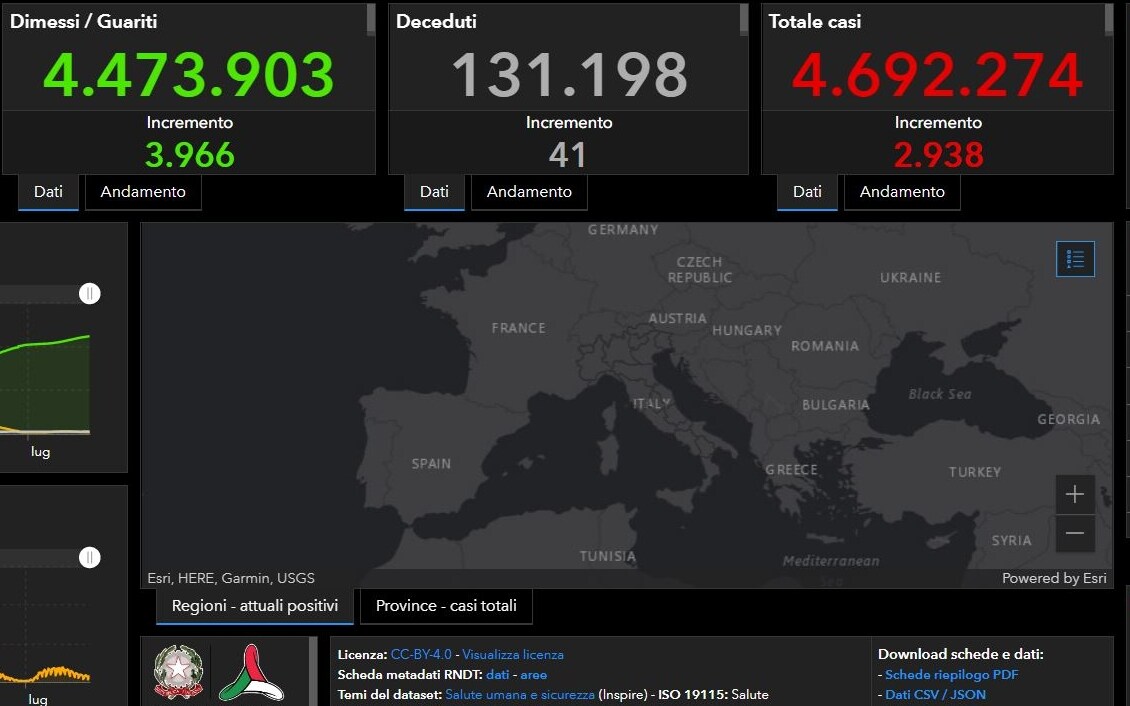
Task: Open the Dati CSV / JSON link
Action: pyautogui.click(x=935, y=694)
